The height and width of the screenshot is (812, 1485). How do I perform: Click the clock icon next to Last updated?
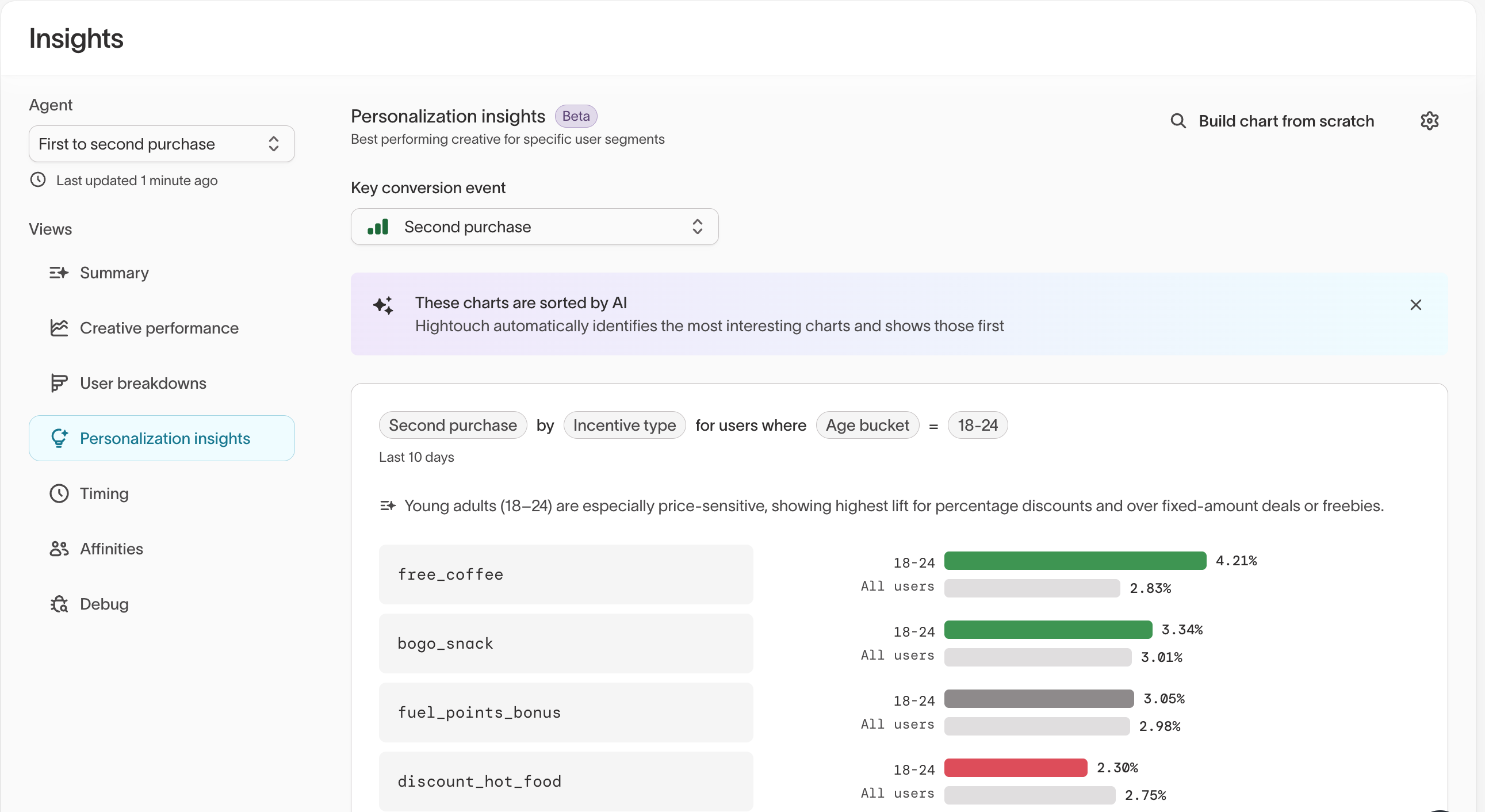pos(37,180)
